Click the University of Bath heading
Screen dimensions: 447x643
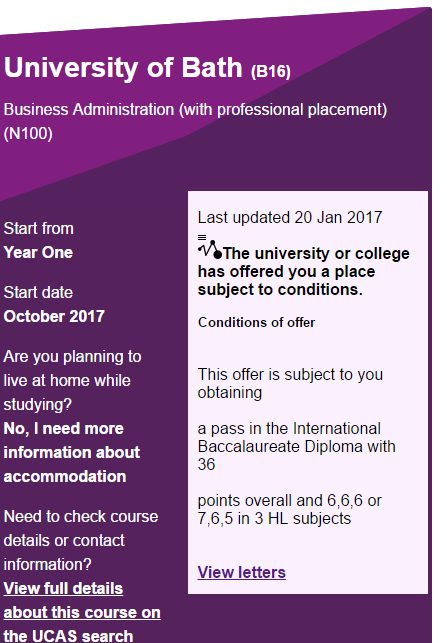pyautogui.click(x=123, y=67)
